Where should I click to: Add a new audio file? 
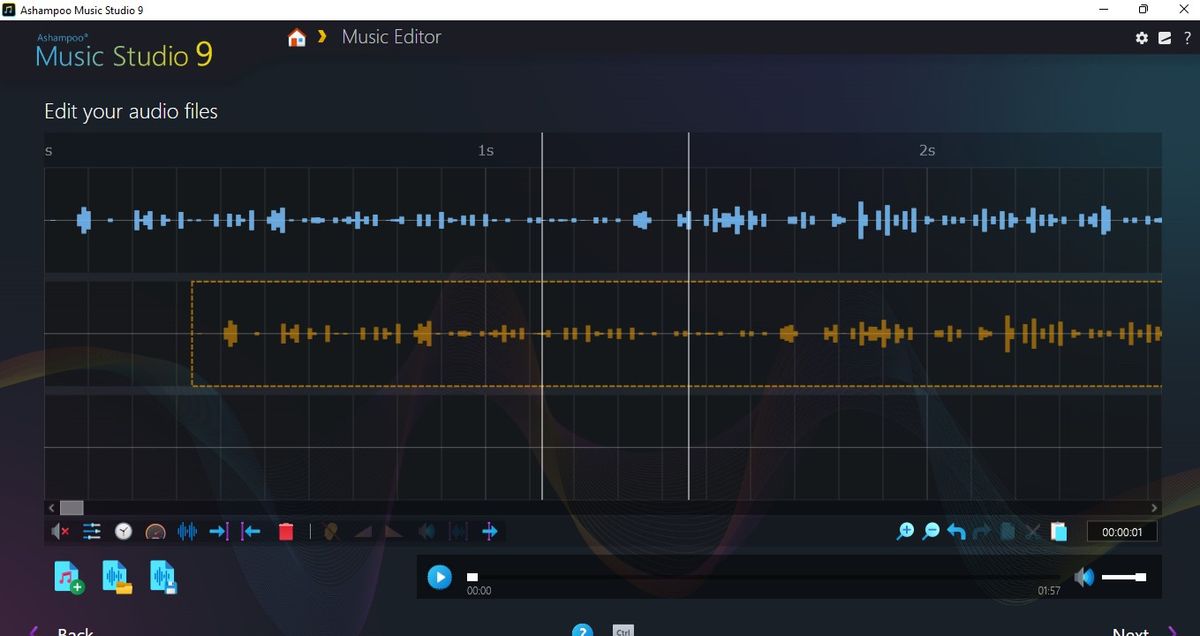coord(65,577)
